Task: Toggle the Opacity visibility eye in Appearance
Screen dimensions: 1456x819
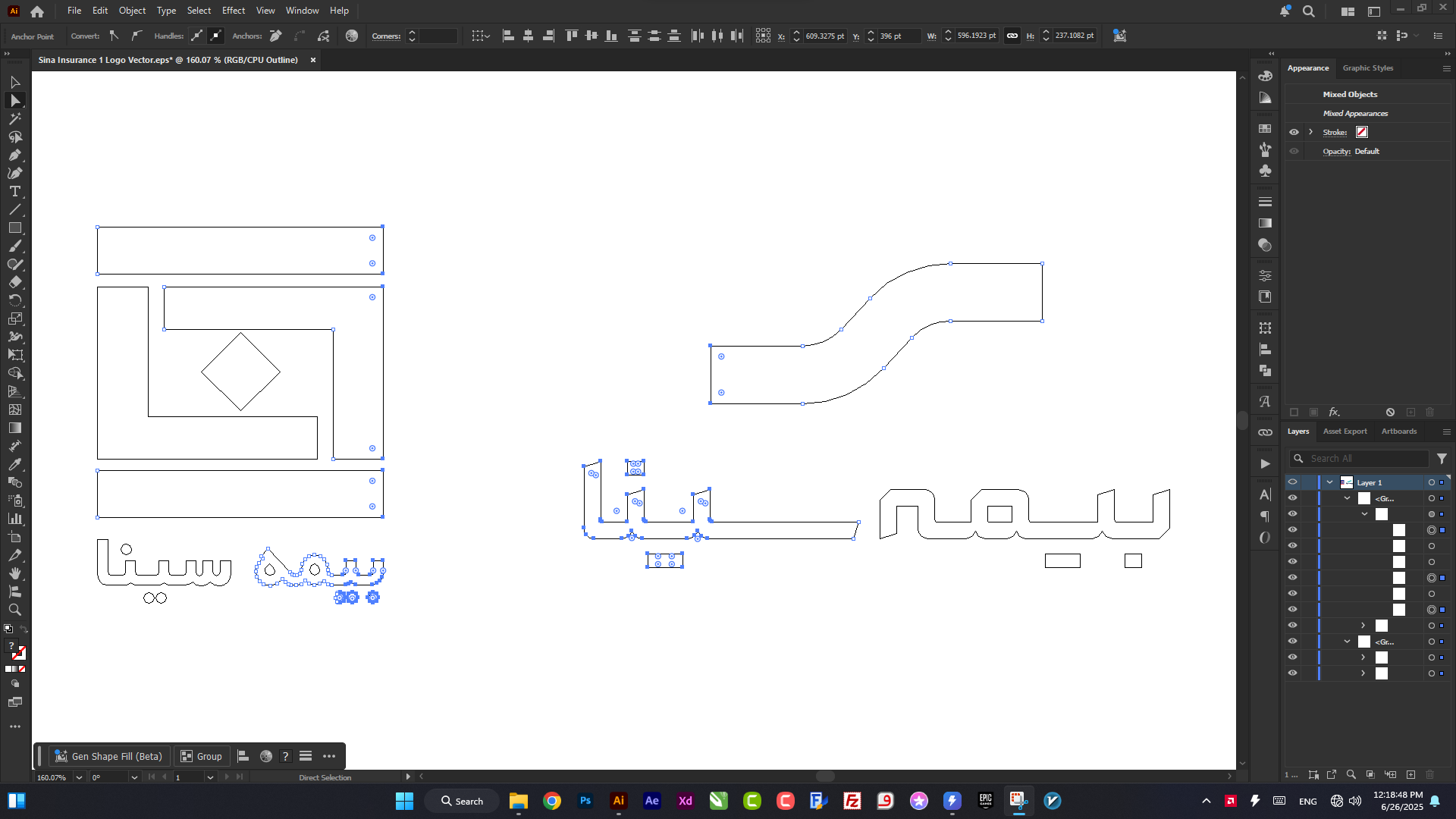Action: (1294, 151)
